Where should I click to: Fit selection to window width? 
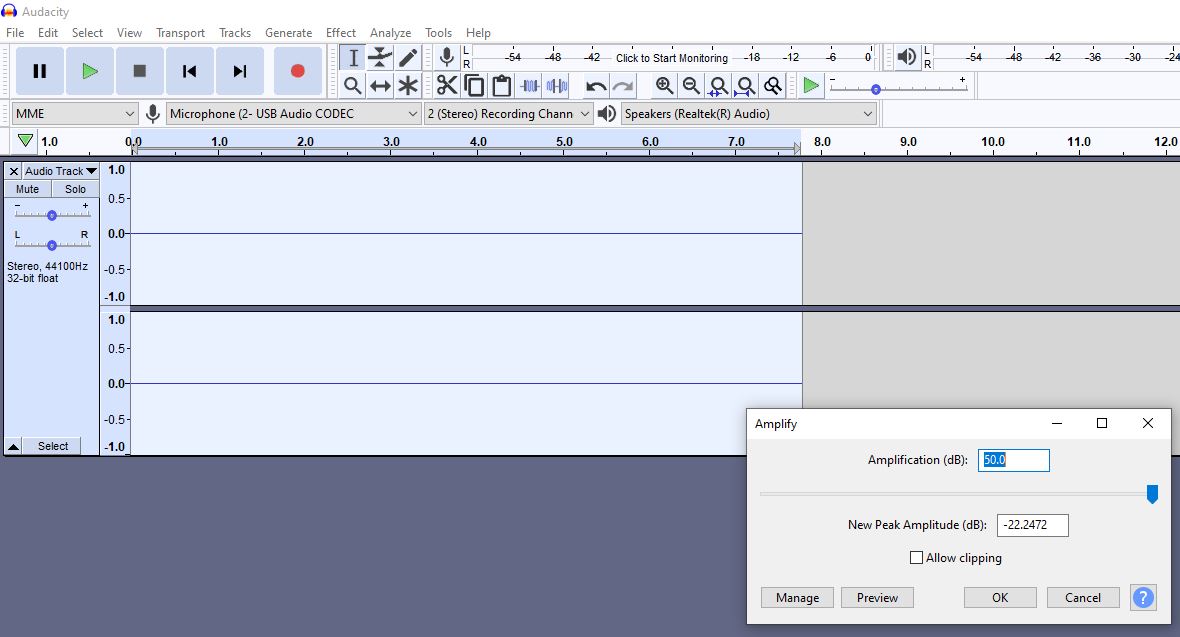point(719,86)
